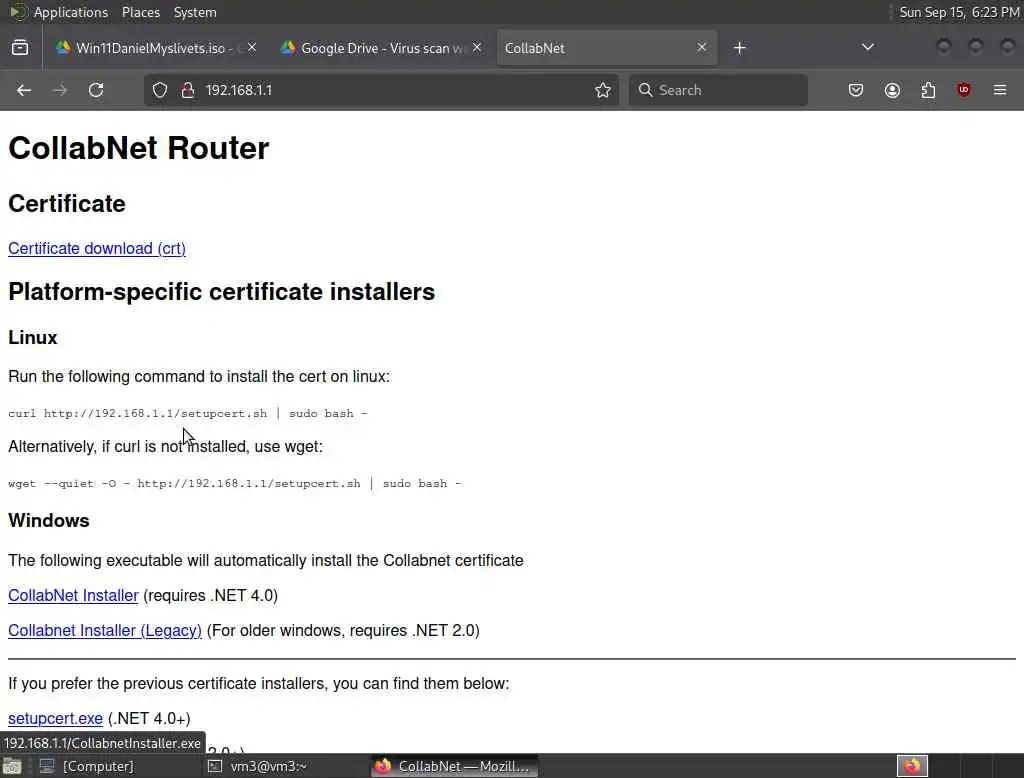Open the System menu
The width and height of the screenshot is (1024, 778).
(195, 12)
